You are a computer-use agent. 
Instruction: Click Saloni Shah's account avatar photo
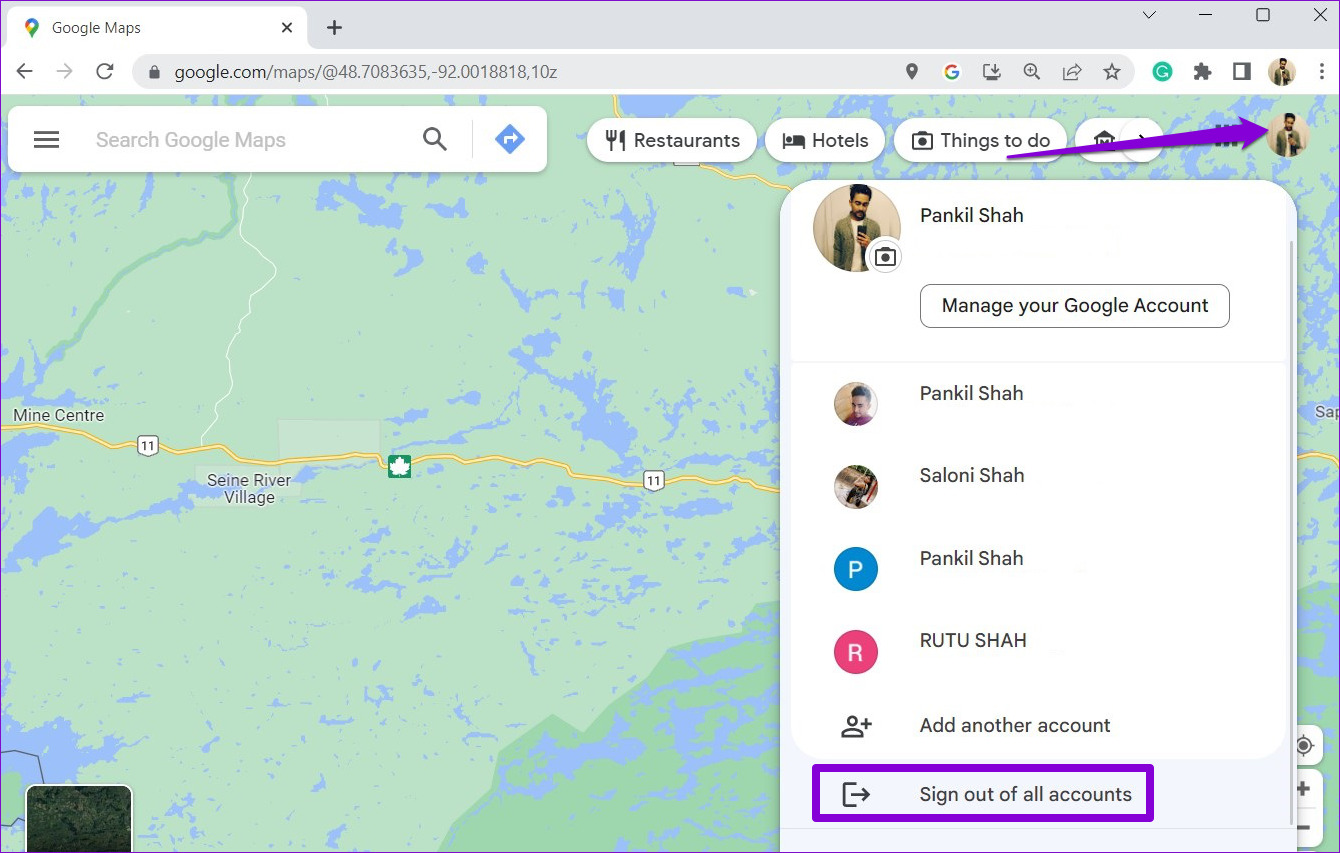coord(856,487)
